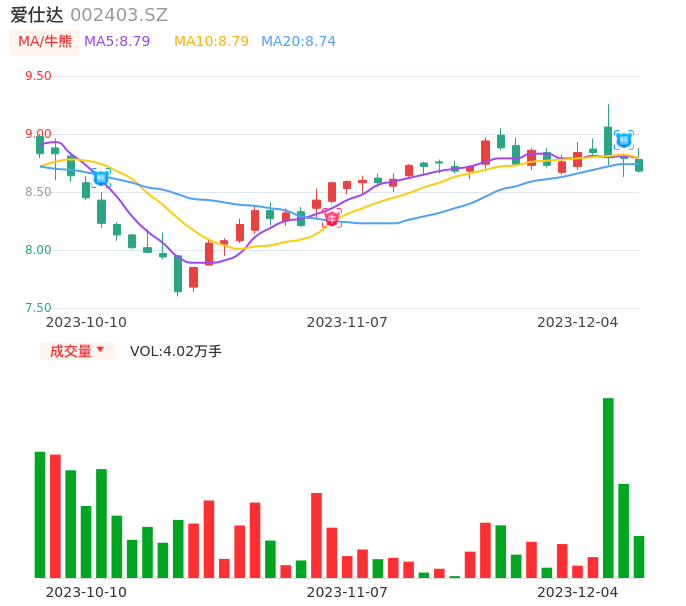This screenshot has width=686, height=606.
Task: Click the pink bull signal marker near 2023-11-07
Action: click(332, 218)
